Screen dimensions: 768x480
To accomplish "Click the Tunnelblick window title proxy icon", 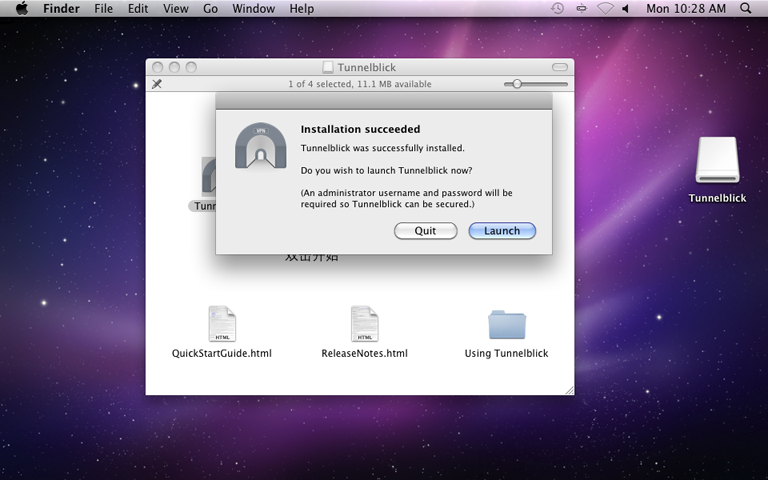I will pos(328,67).
